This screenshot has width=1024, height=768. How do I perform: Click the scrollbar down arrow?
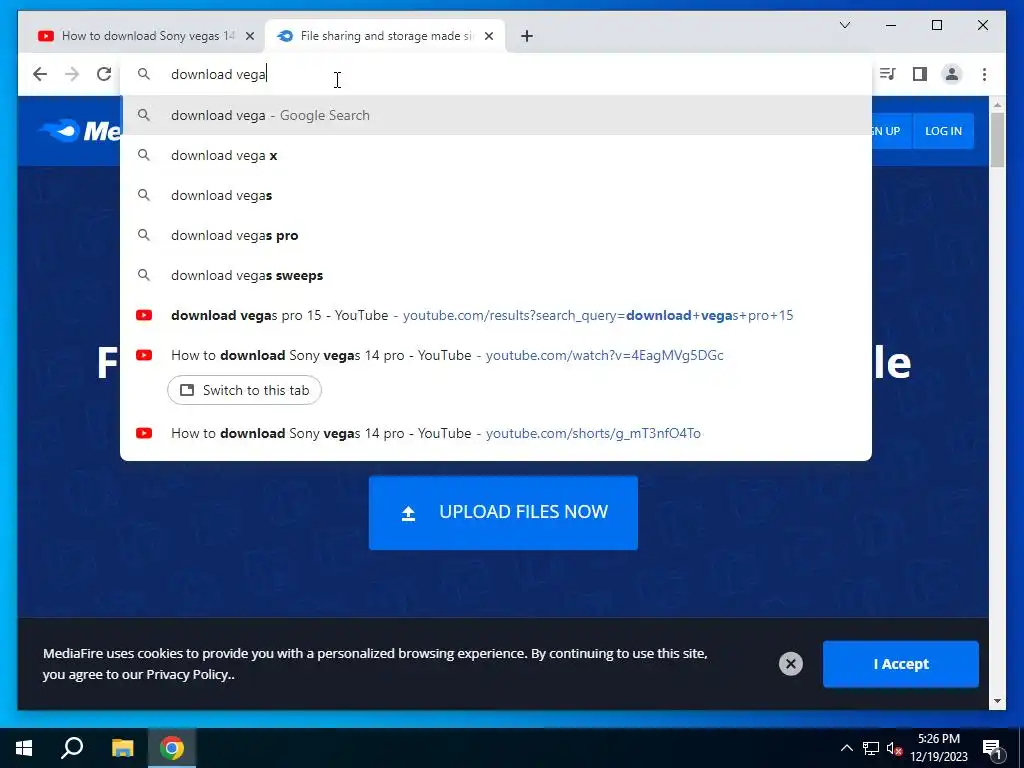click(x=997, y=701)
